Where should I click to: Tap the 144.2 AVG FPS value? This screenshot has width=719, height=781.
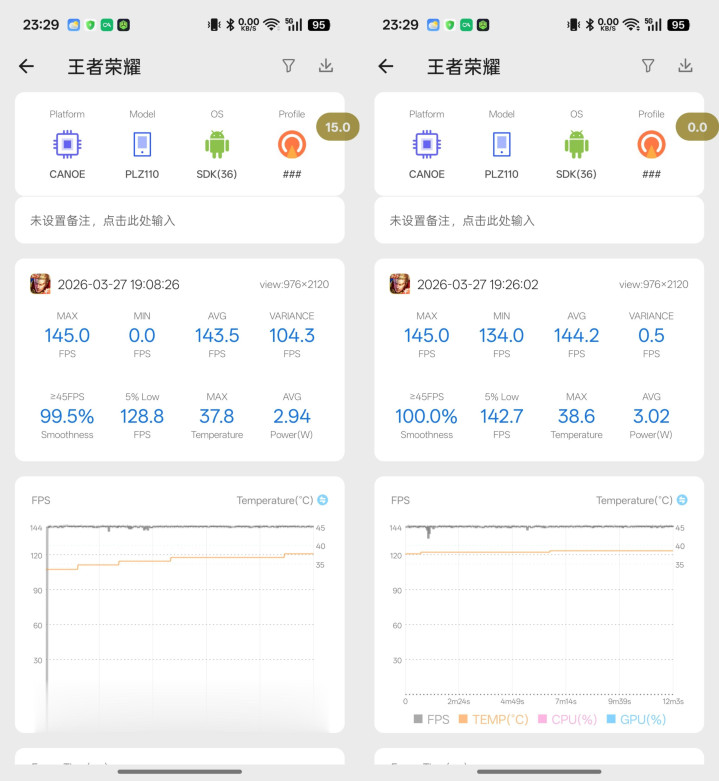point(577,336)
